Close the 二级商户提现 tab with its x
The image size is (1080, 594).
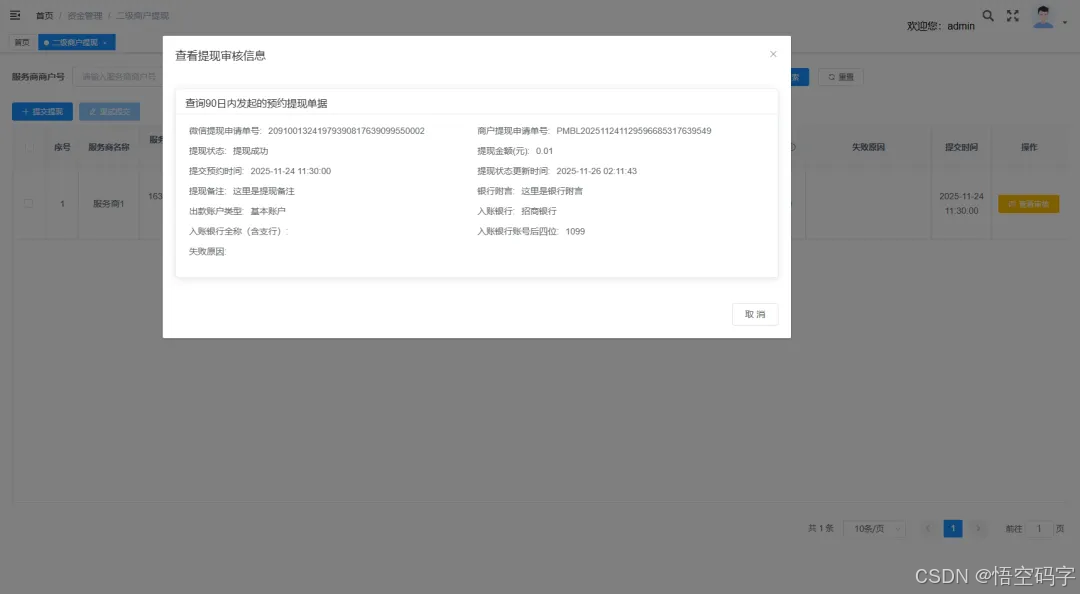[x=105, y=43]
